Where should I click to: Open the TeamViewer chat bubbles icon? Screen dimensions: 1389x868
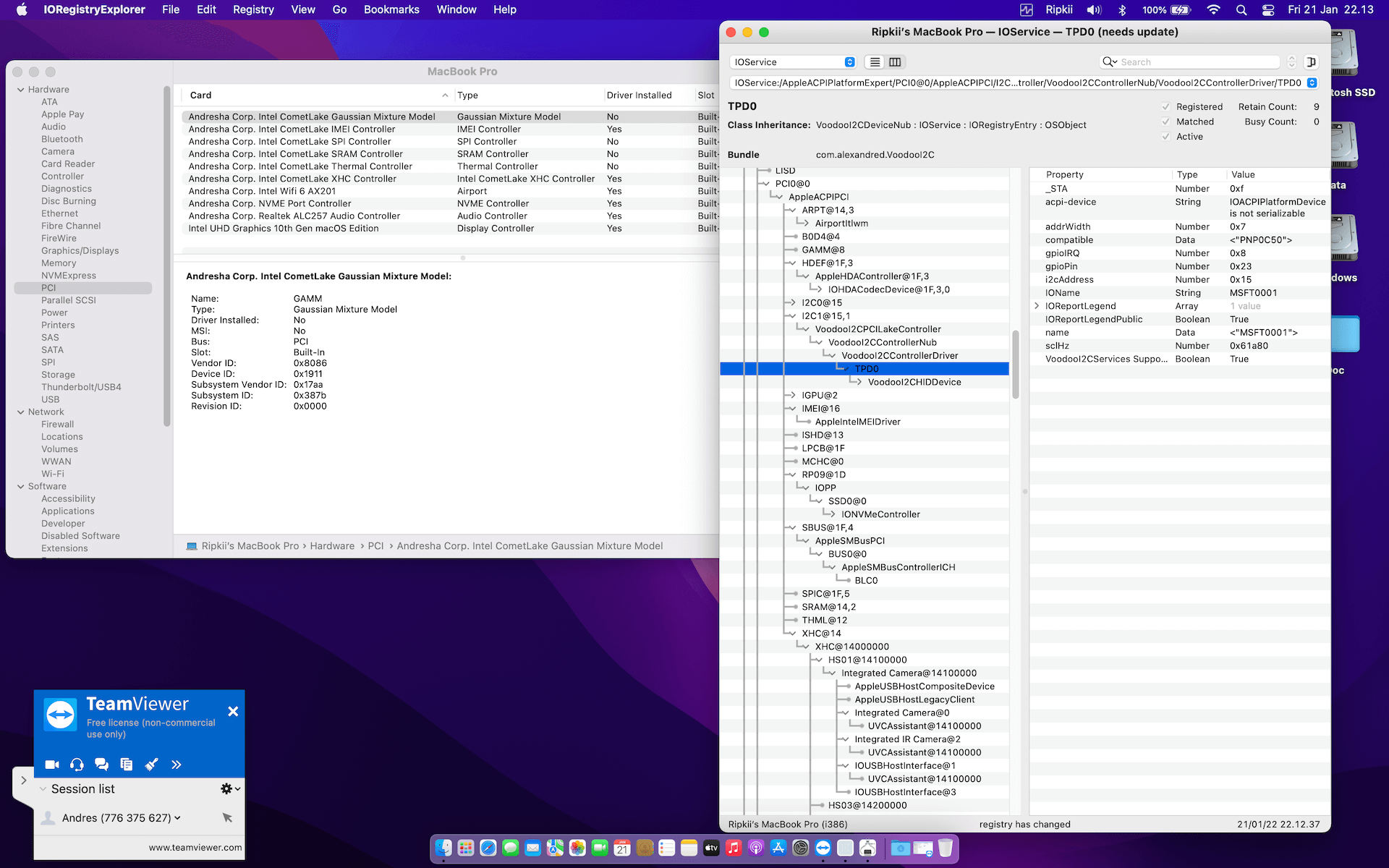(101, 765)
